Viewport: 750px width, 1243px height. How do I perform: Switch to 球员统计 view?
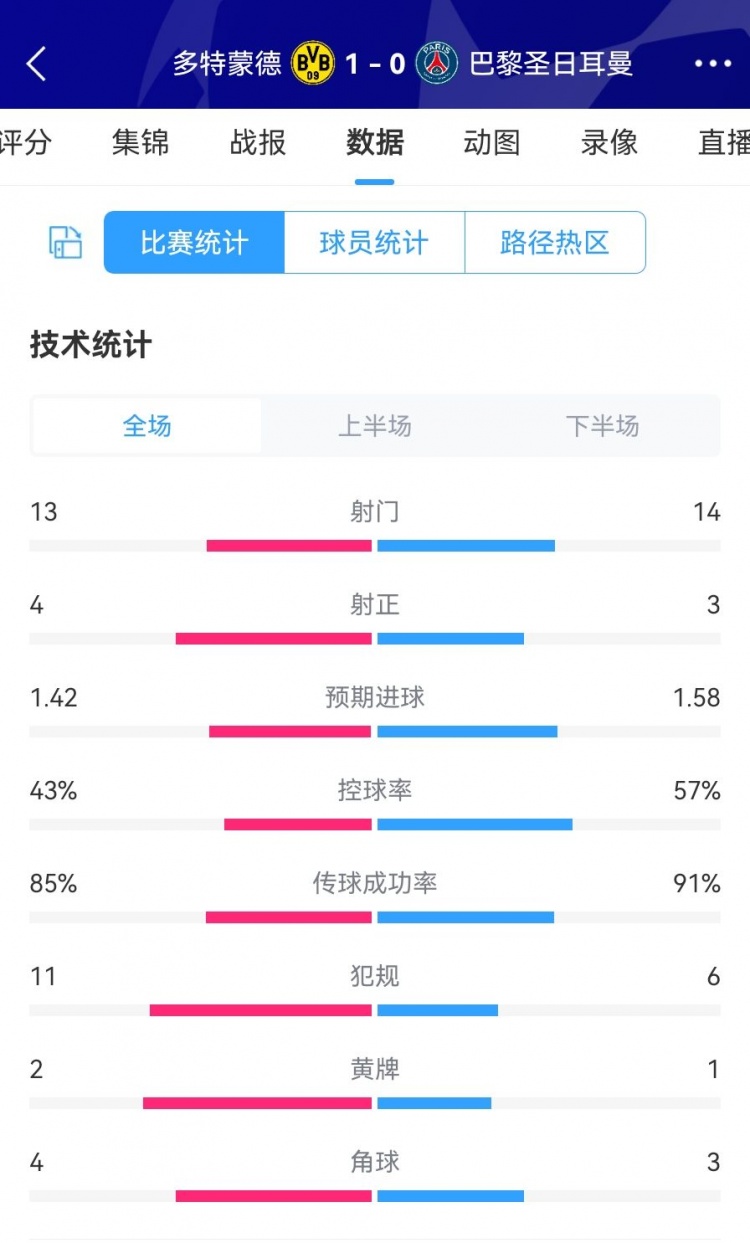point(374,242)
